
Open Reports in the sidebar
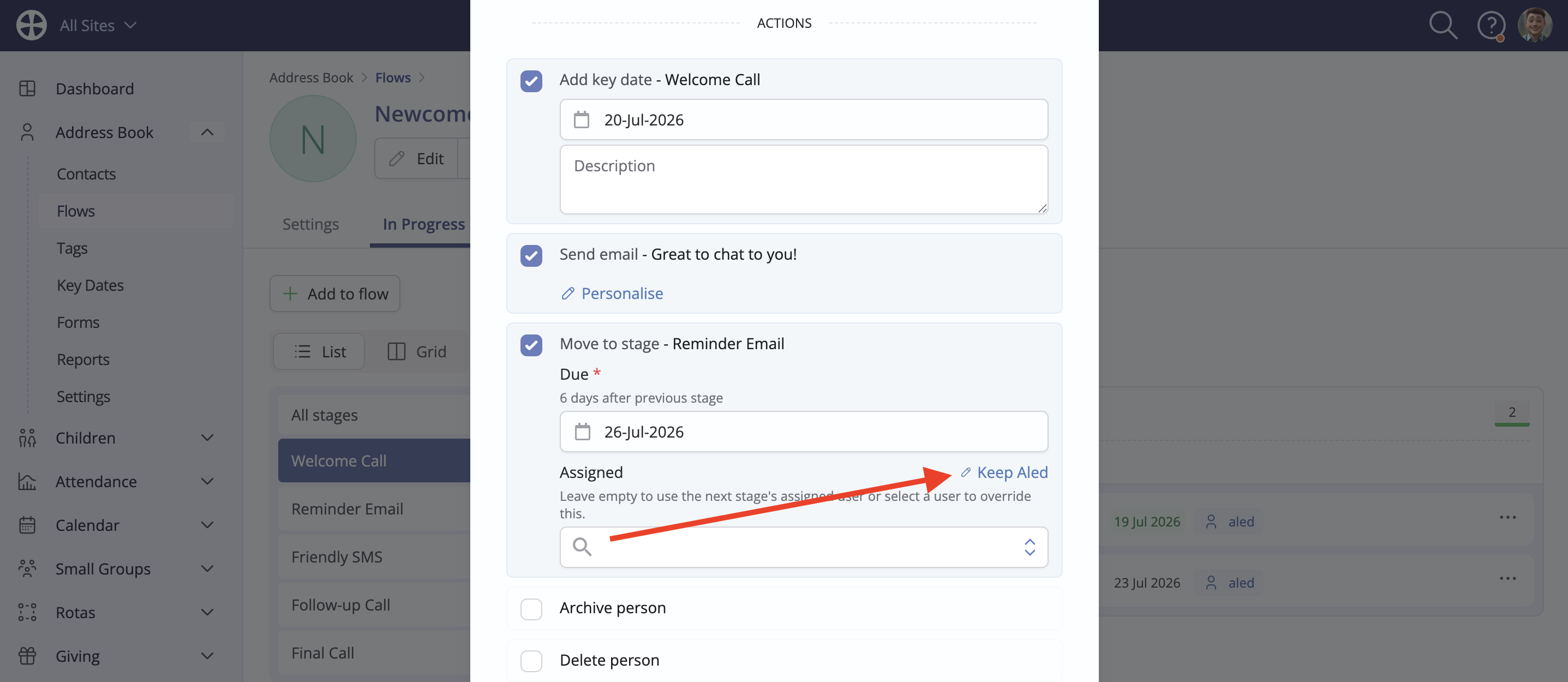(83, 359)
